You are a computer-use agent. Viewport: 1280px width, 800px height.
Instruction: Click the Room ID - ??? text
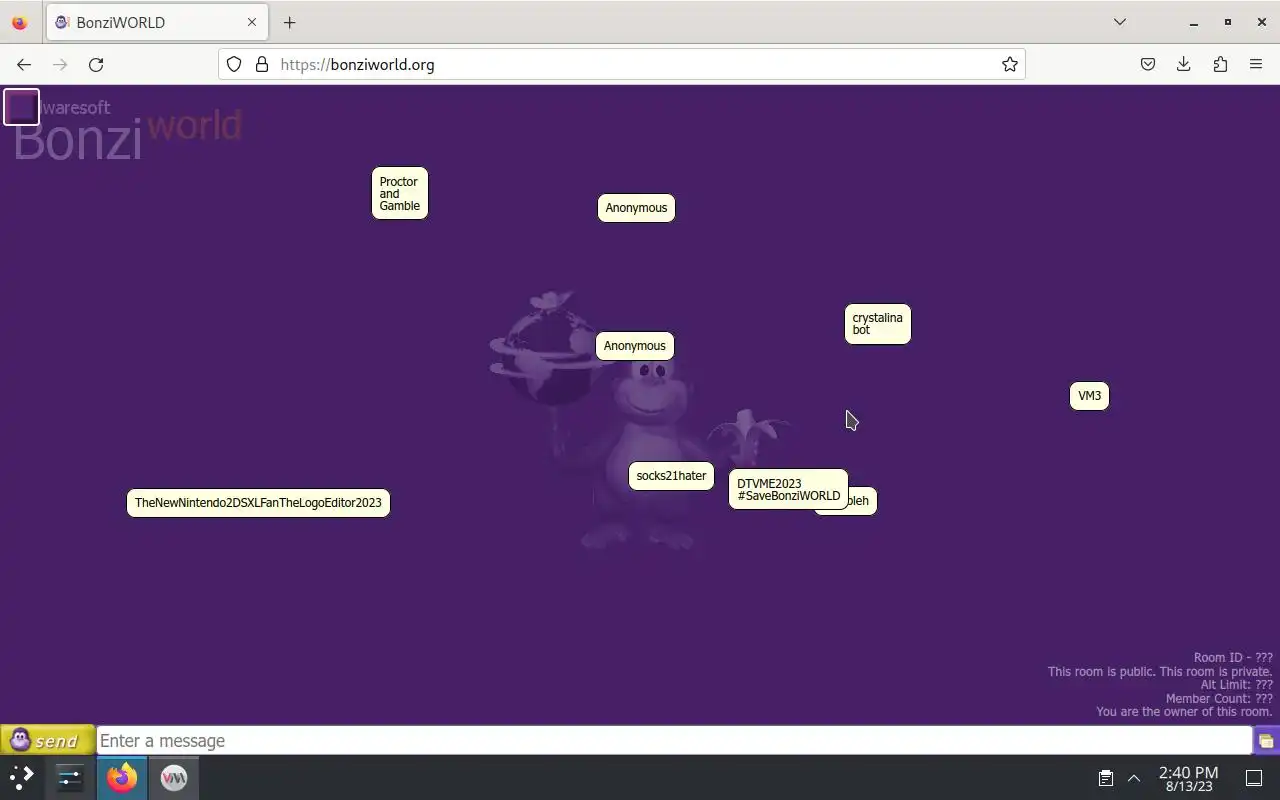[x=1233, y=658]
